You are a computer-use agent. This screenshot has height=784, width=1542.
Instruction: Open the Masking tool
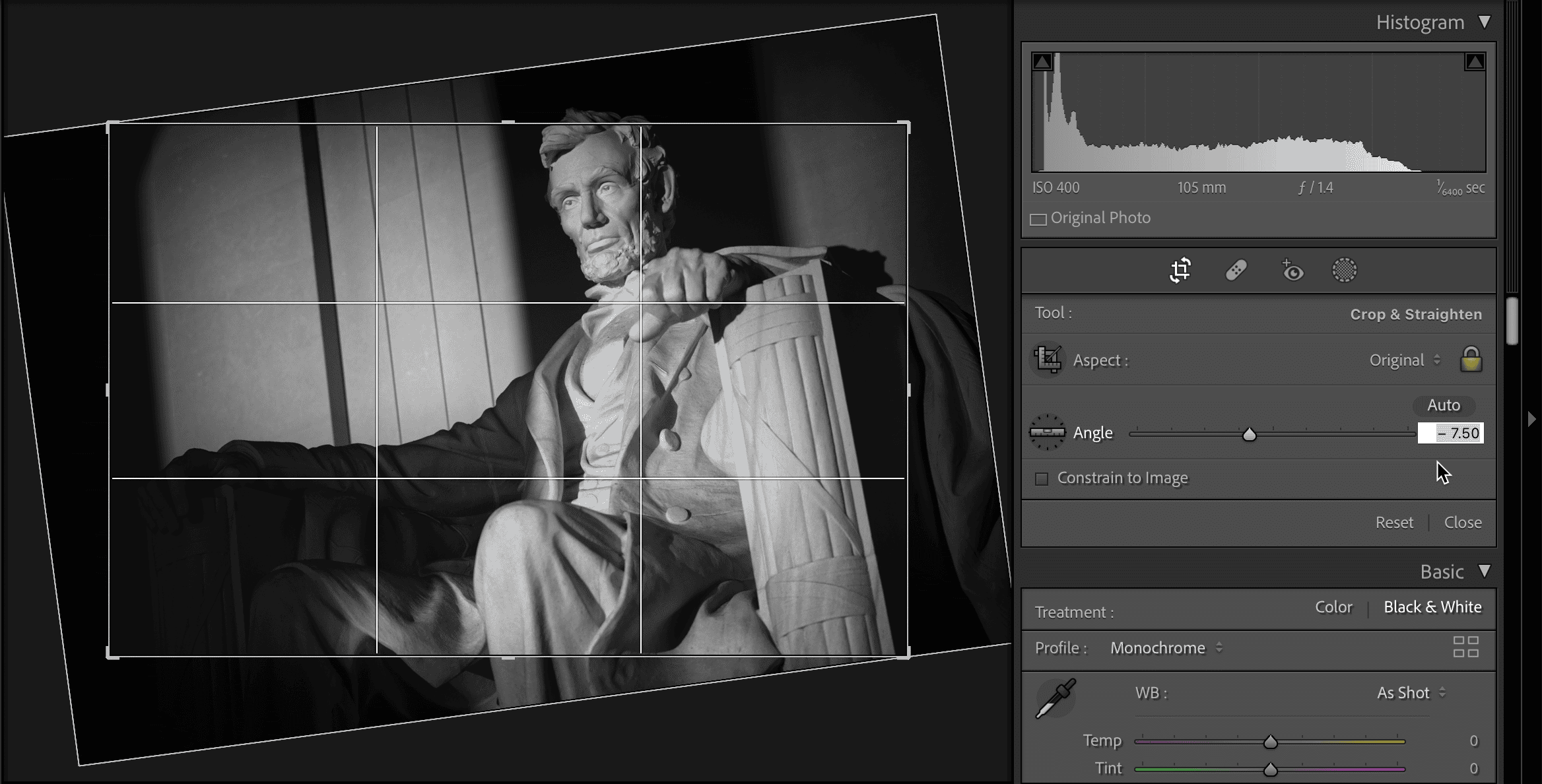(x=1345, y=271)
